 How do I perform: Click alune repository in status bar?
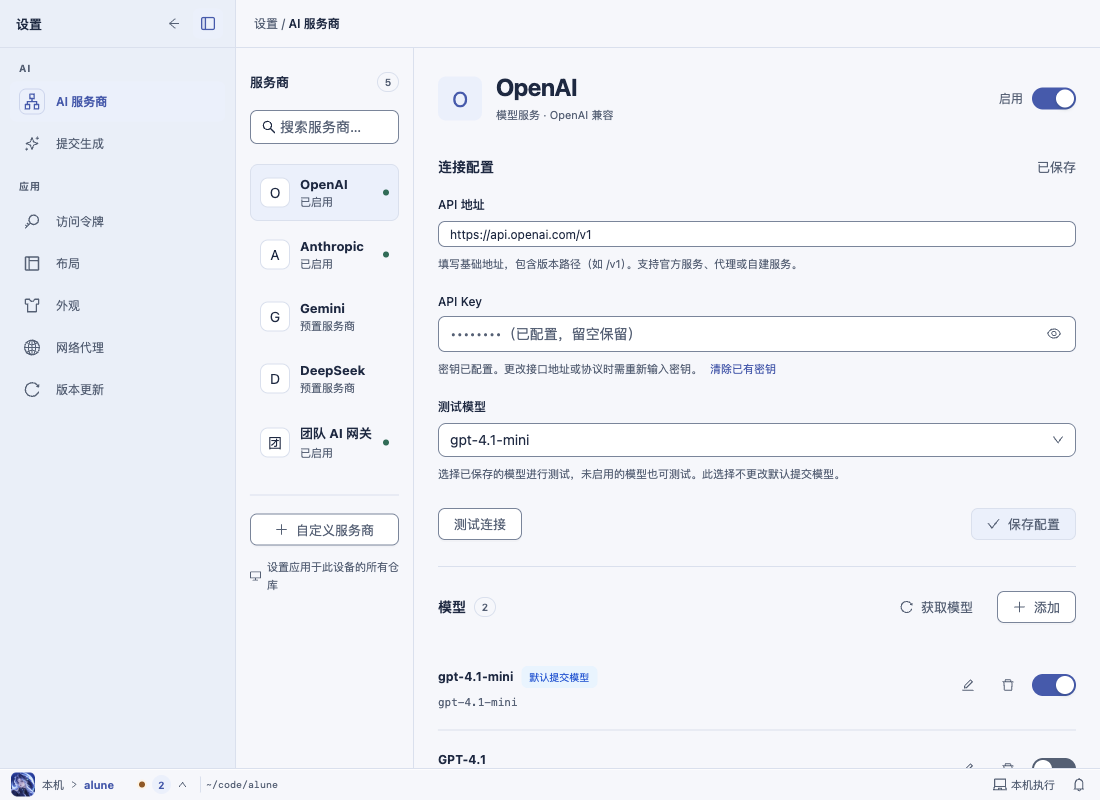click(x=99, y=785)
